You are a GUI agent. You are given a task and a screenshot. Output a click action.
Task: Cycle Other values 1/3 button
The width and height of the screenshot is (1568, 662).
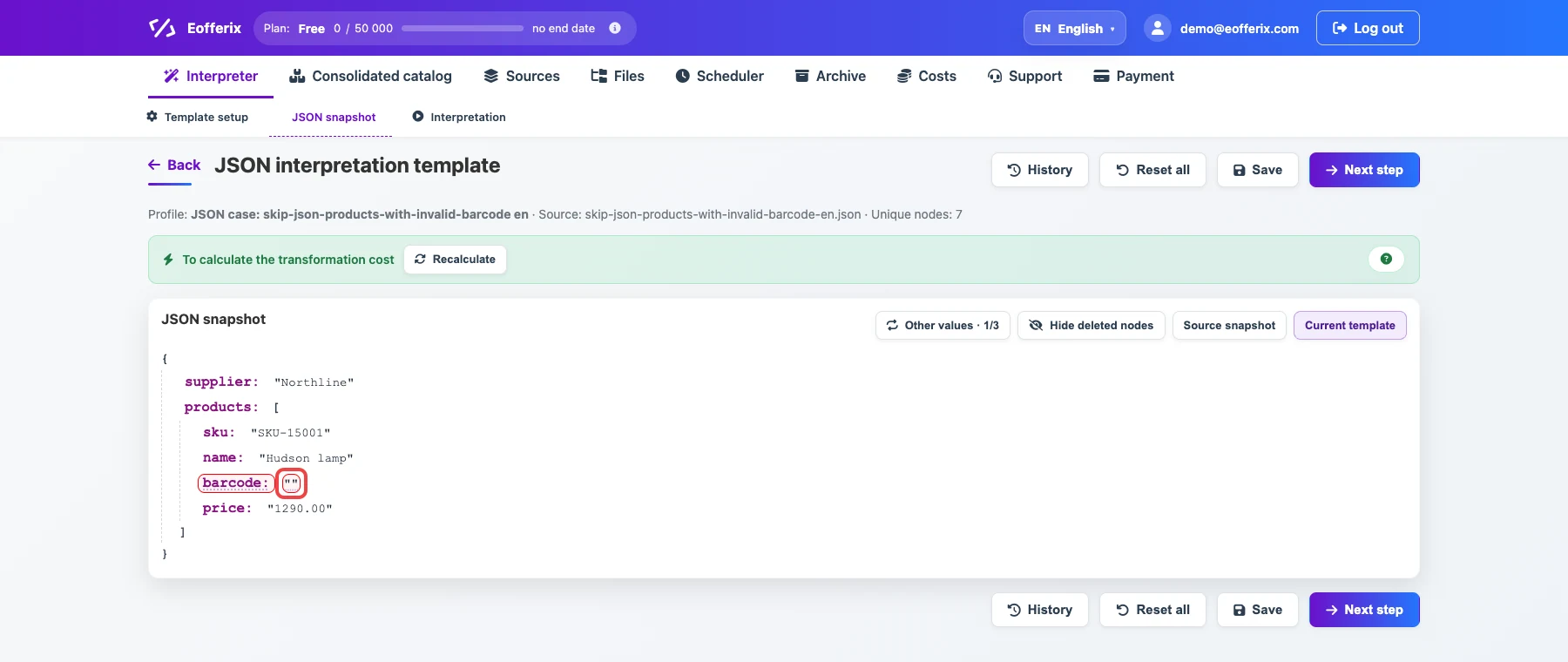click(943, 325)
